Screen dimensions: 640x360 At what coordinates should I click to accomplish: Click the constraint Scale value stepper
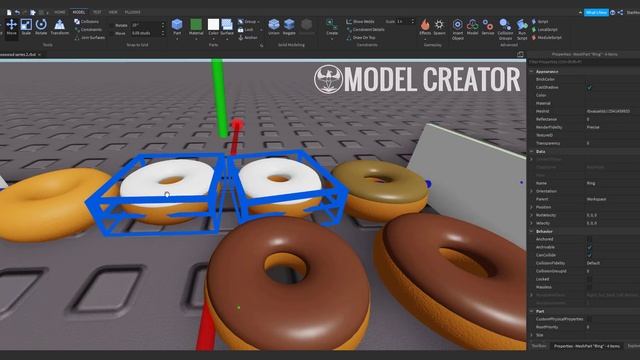click(x=412, y=21)
